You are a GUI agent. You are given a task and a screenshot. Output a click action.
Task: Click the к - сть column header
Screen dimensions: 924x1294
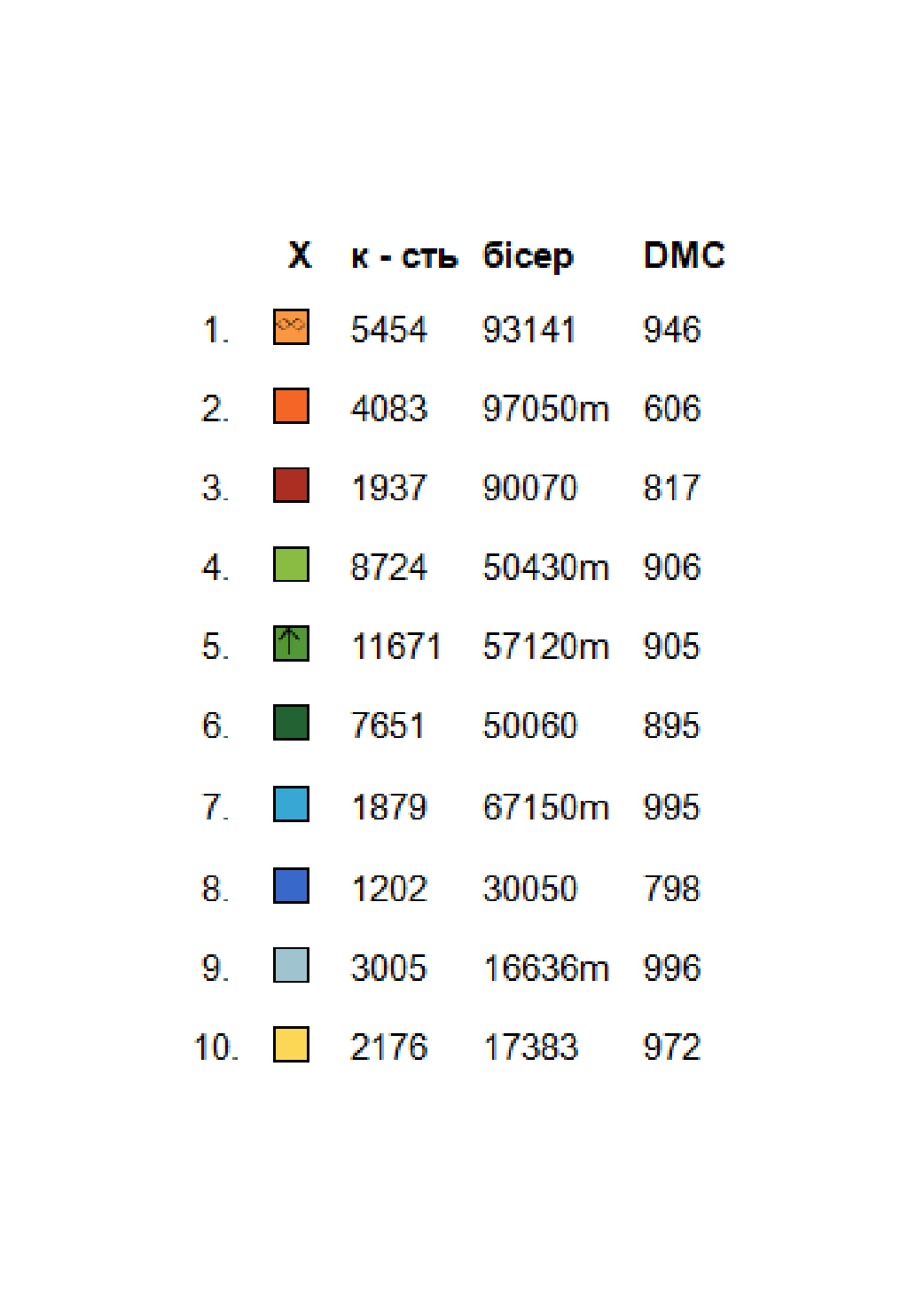point(404,257)
